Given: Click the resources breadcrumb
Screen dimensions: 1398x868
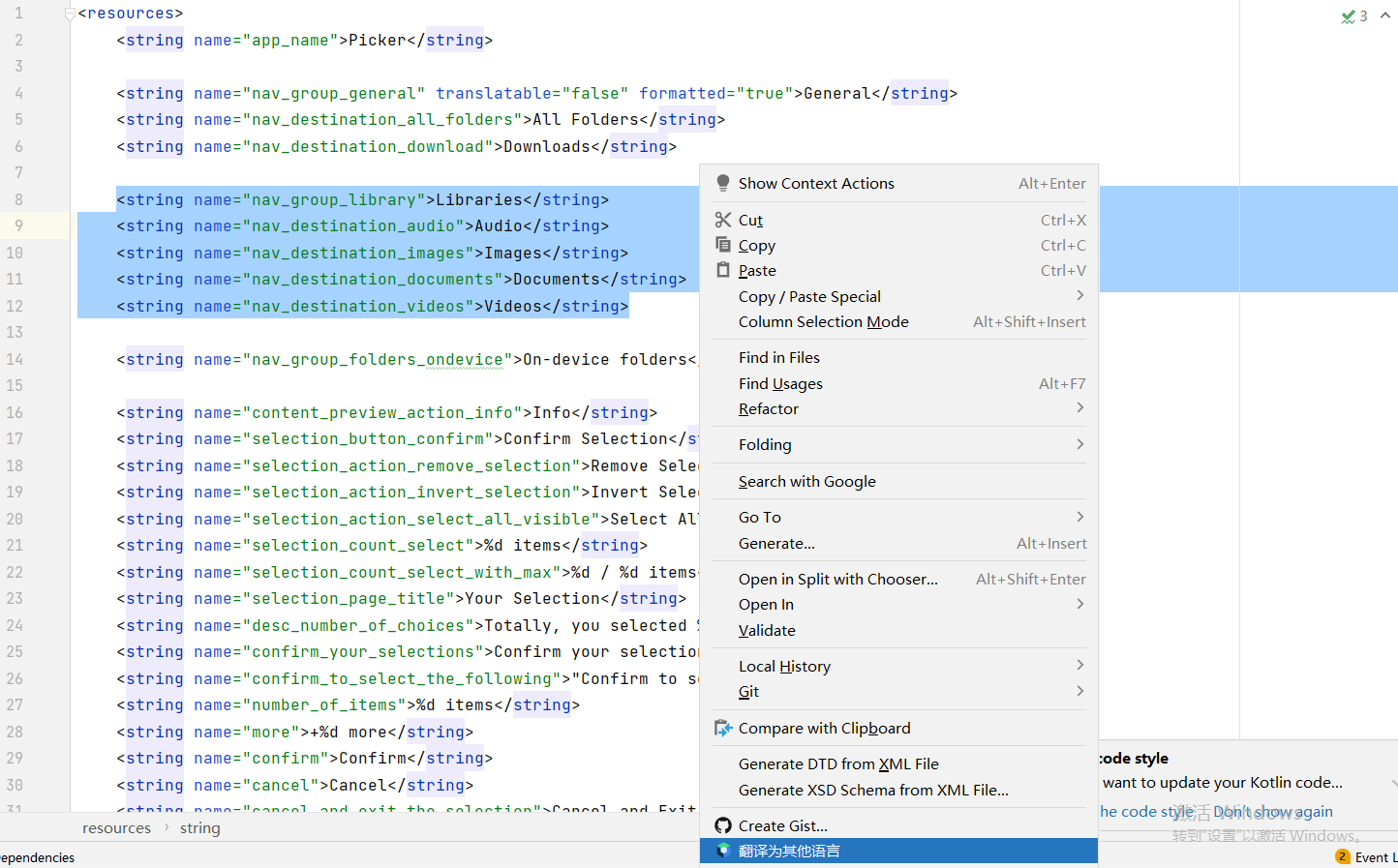Looking at the screenshot, I should coord(116,827).
